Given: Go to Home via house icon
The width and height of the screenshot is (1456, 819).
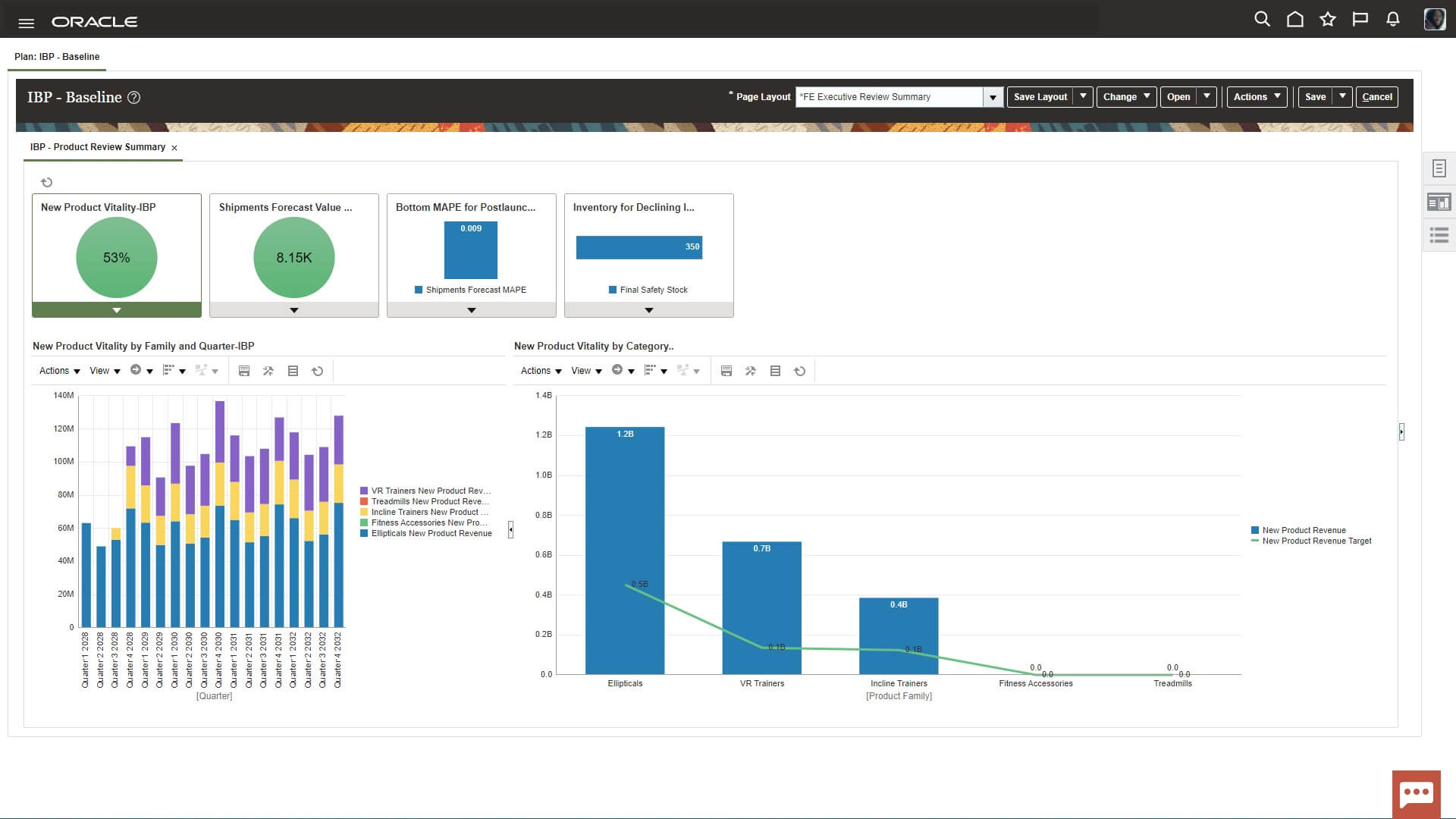Looking at the screenshot, I should pyautogui.click(x=1294, y=20).
